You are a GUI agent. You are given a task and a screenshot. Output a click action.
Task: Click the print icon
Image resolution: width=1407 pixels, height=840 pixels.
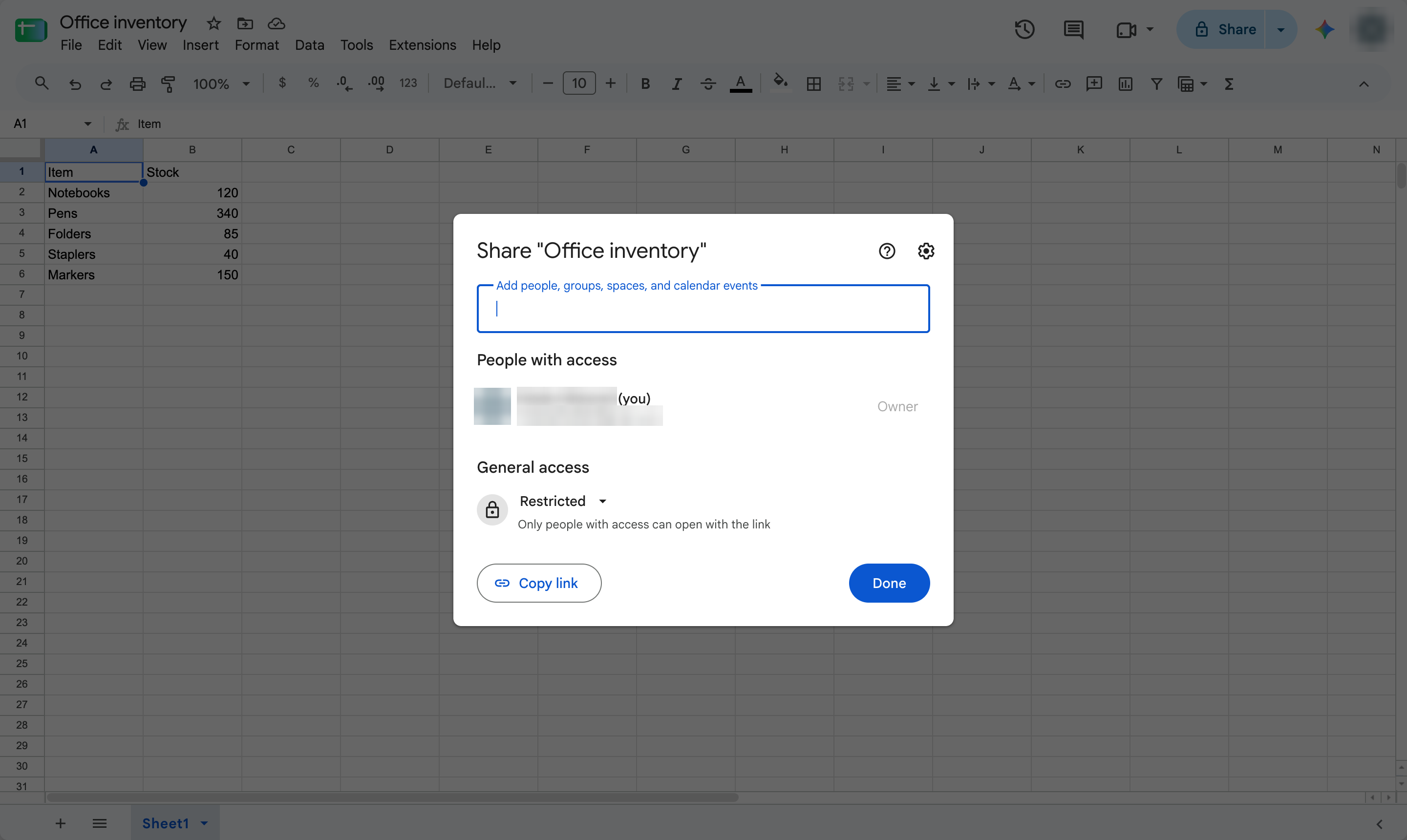coord(138,84)
